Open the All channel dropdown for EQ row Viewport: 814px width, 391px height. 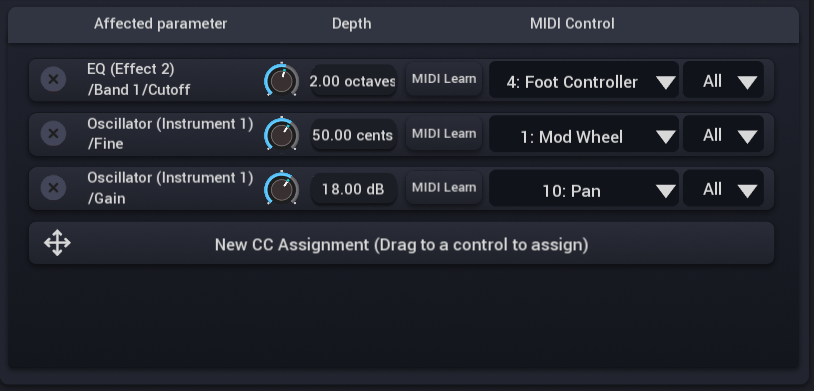[723, 80]
